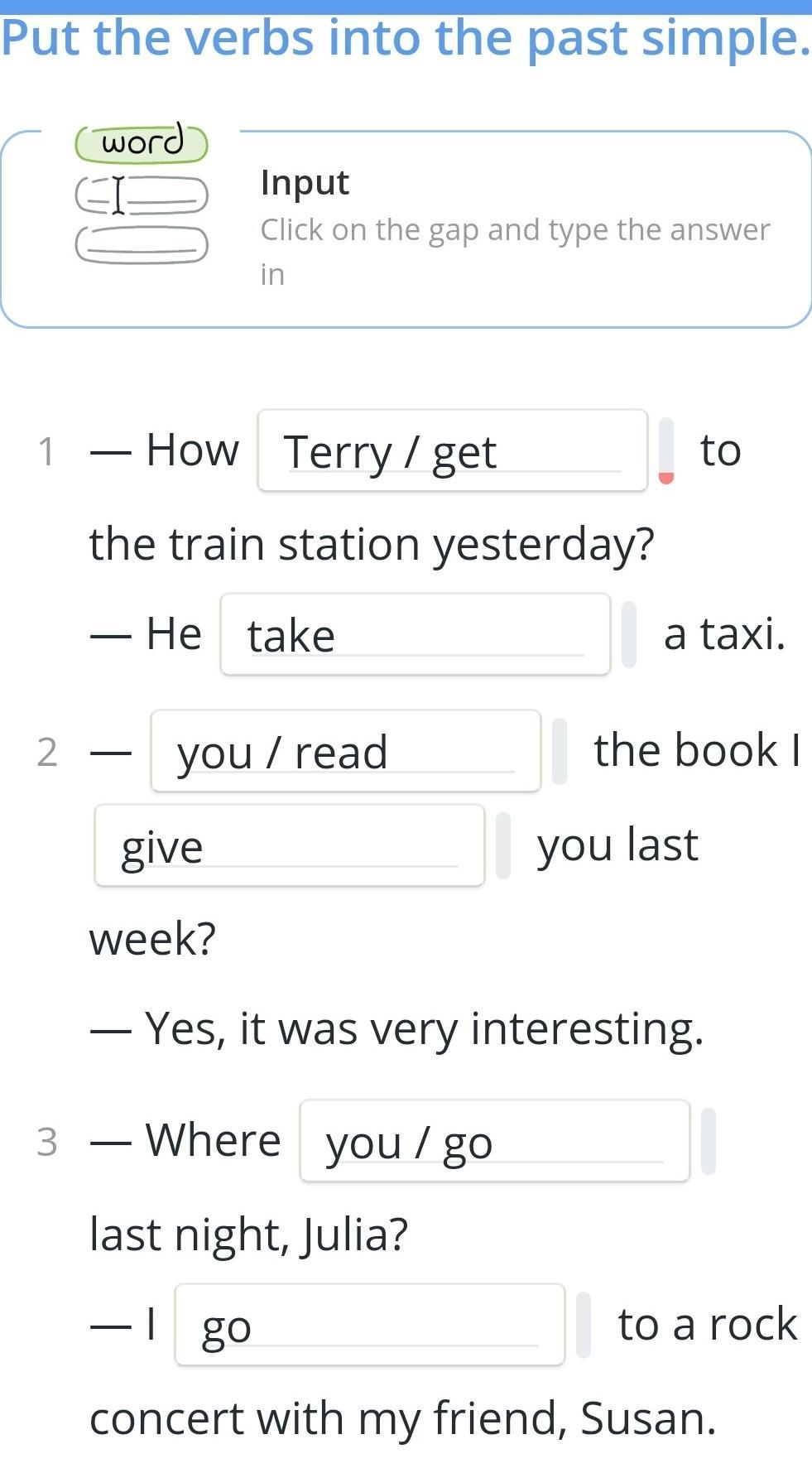Screen dimensions: 812x1468
Task: Focus the 'give' answer field
Action: [289, 845]
